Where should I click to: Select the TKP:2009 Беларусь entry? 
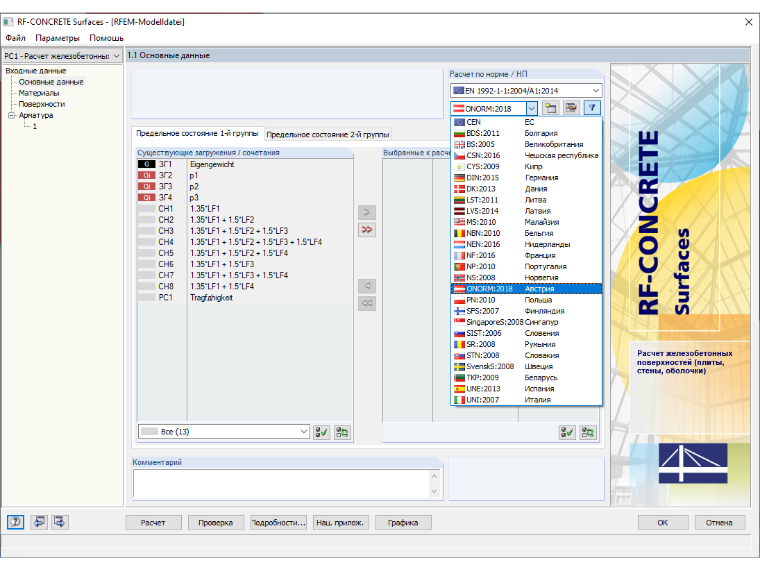[x=526, y=378]
